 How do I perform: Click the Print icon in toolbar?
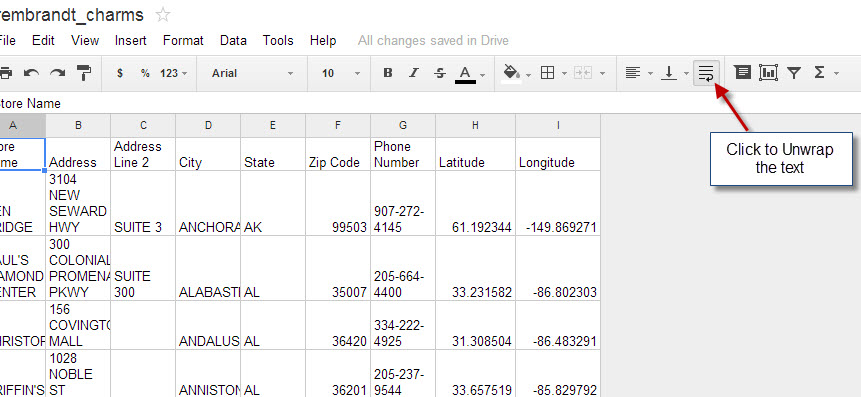coord(5,72)
